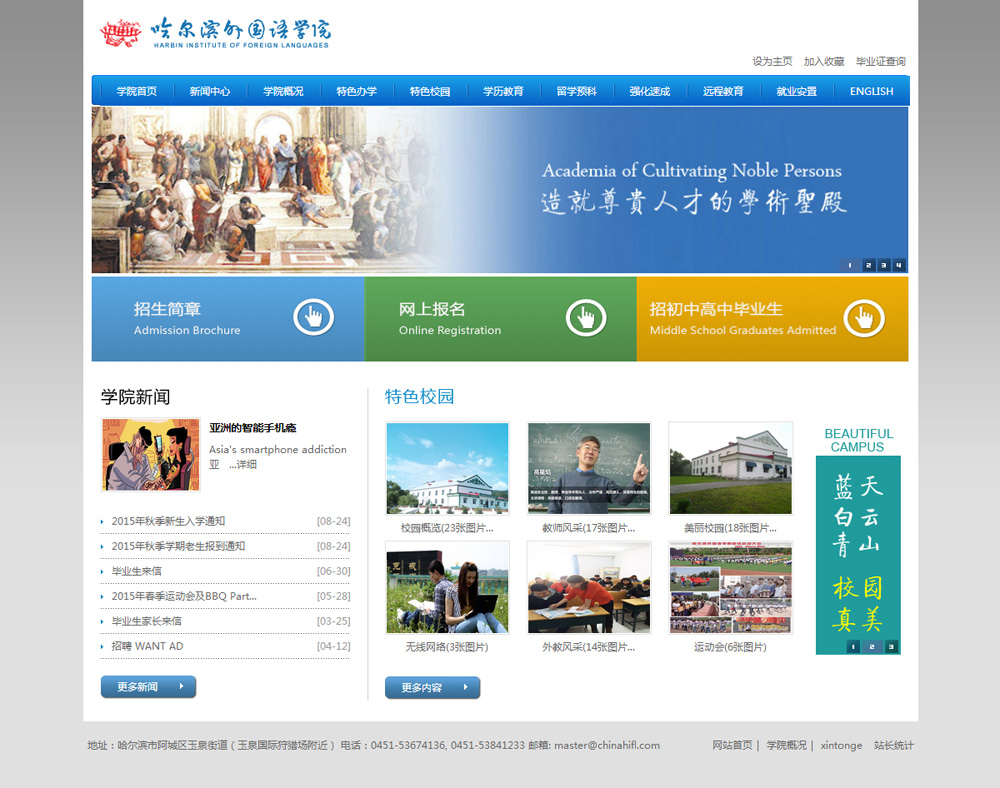The height and width of the screenshot is (788, 1000).
Task: Open the 强化速成 nav item
Action: (x=650, y=91)
